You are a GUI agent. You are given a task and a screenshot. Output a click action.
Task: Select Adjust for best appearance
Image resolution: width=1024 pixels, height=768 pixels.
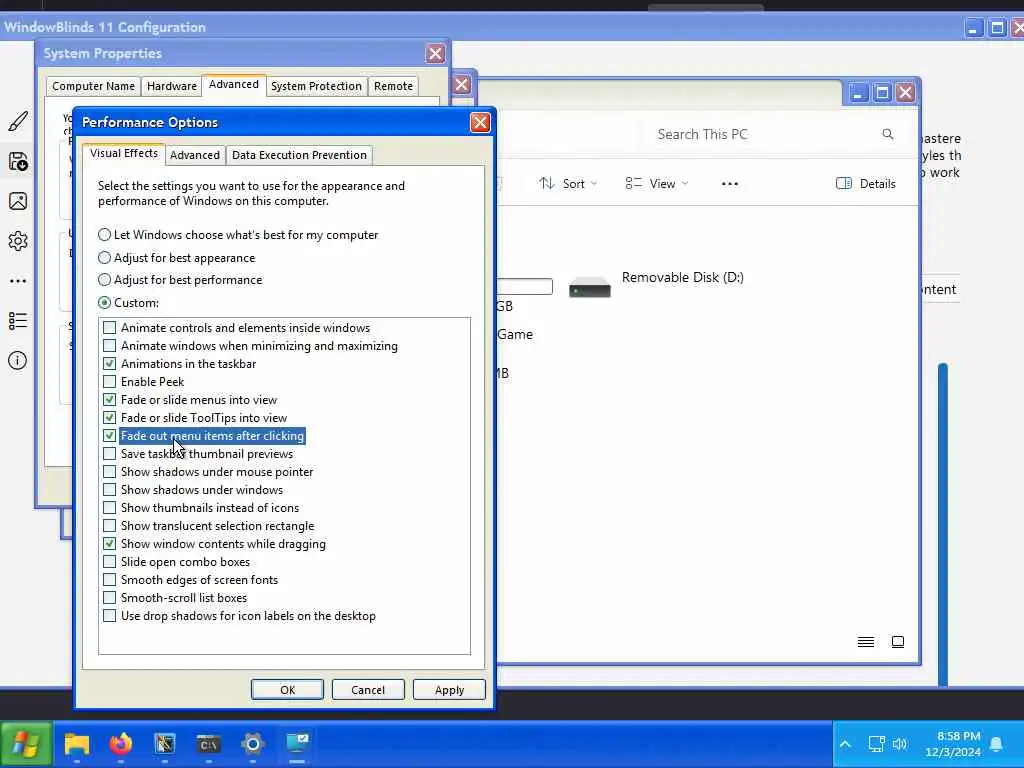104,258
